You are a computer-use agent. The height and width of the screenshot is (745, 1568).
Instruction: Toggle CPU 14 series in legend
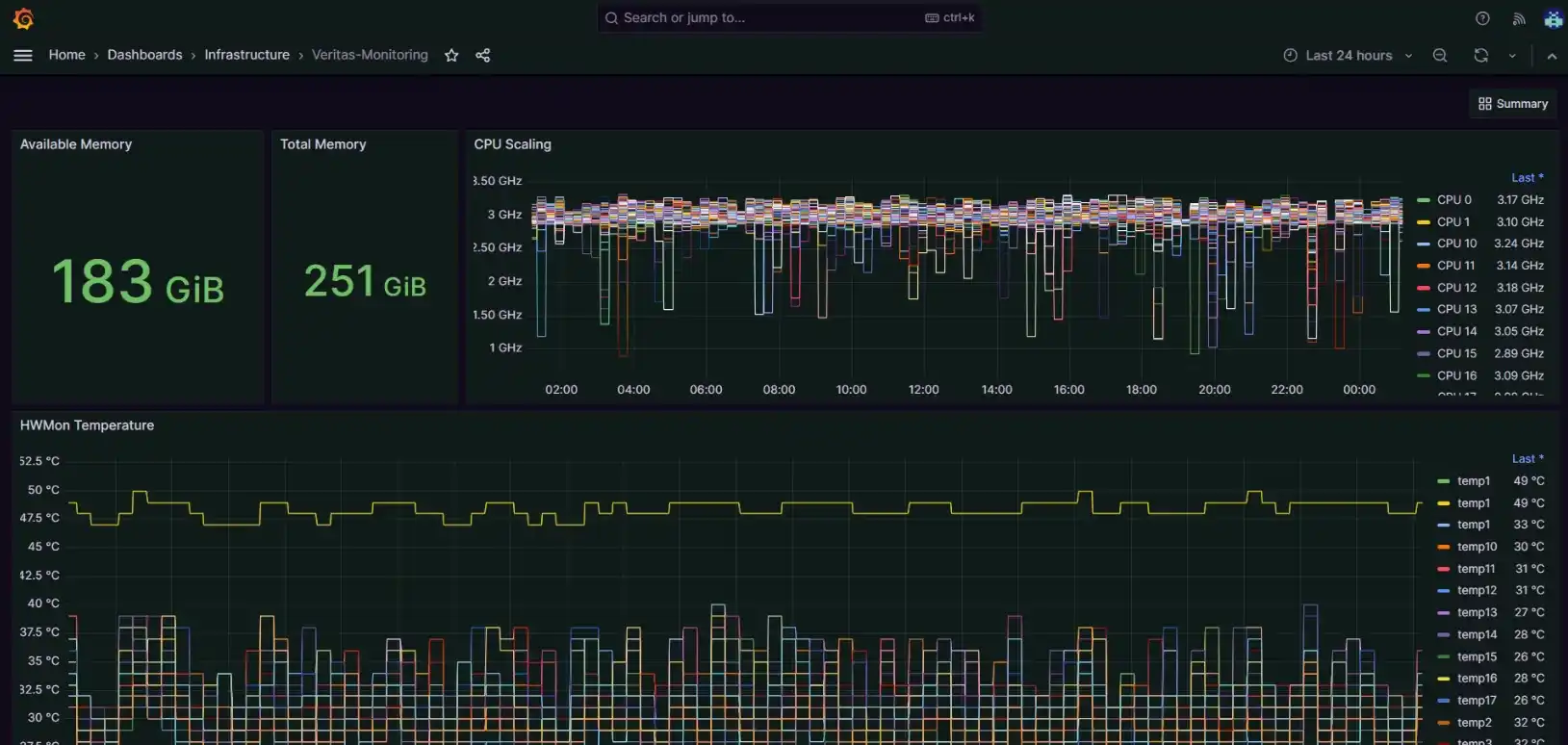pyautogui.click(x=1456, y=331)
